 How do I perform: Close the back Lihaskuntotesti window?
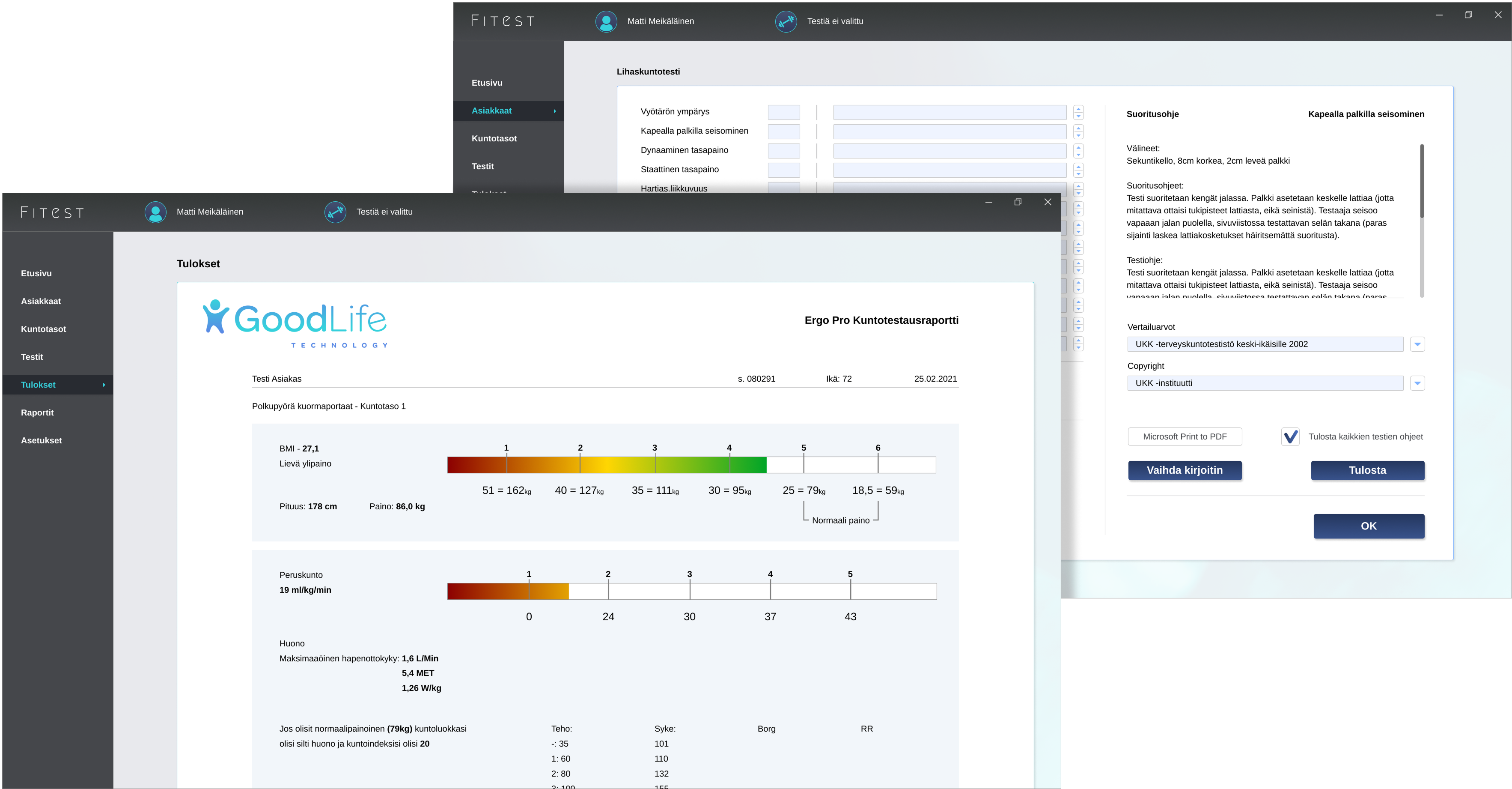coord(1498,15)
